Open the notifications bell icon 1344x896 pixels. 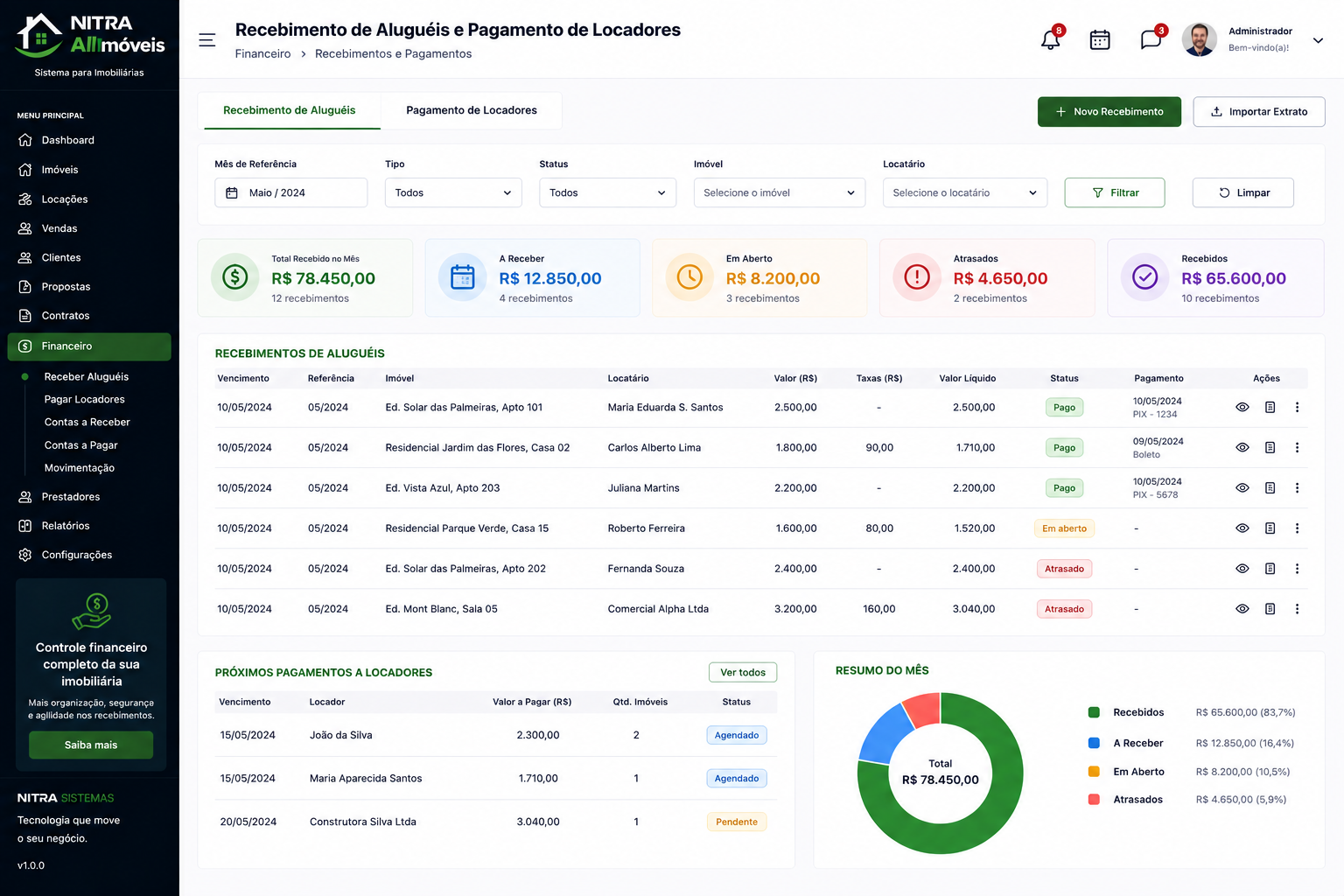[1051, 40]
